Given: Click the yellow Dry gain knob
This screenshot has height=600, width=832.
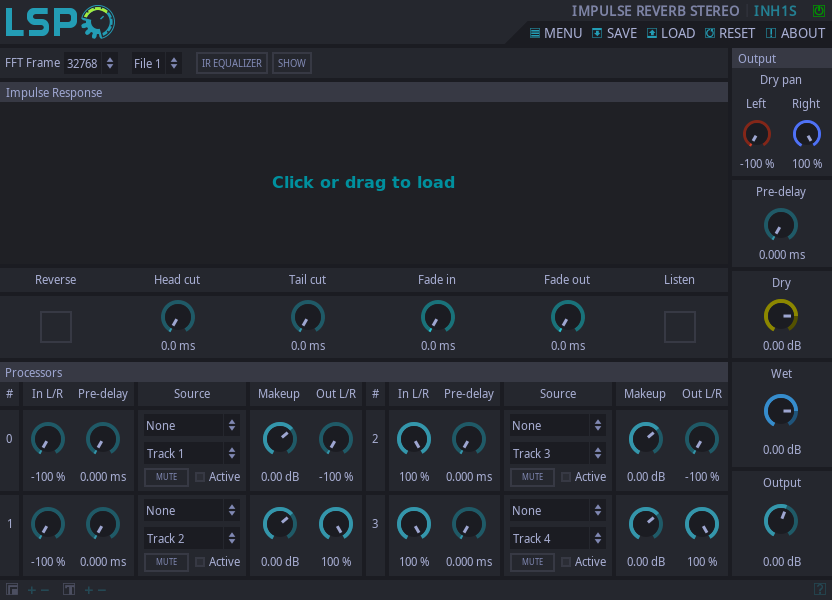Looking at the screenshot, I should 781,316.
